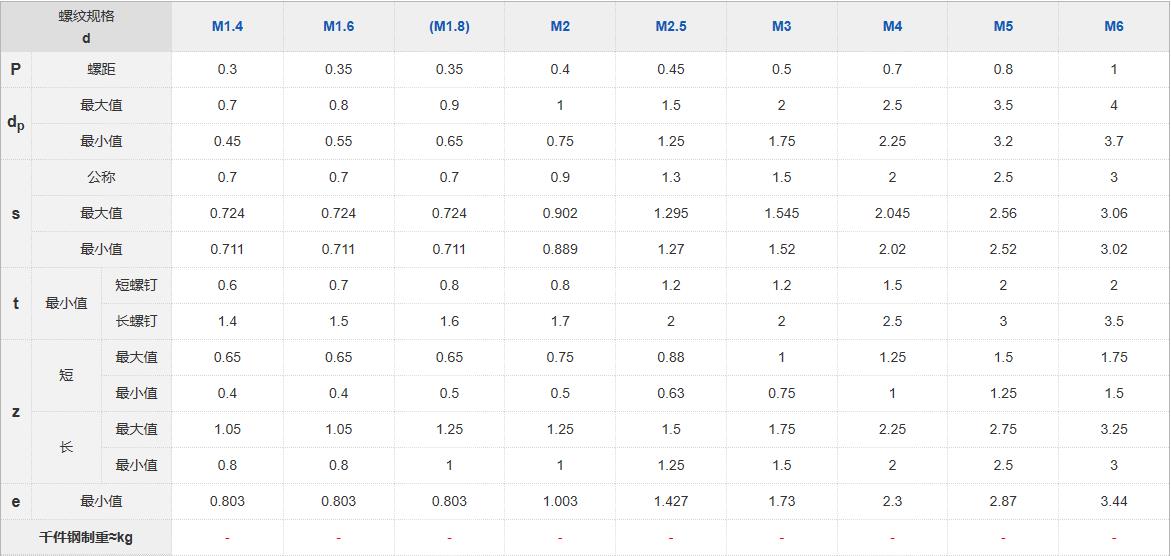Screen dimensions: 1171x556
Task: Select the 螺距 row label
Action: pos(101,69)
